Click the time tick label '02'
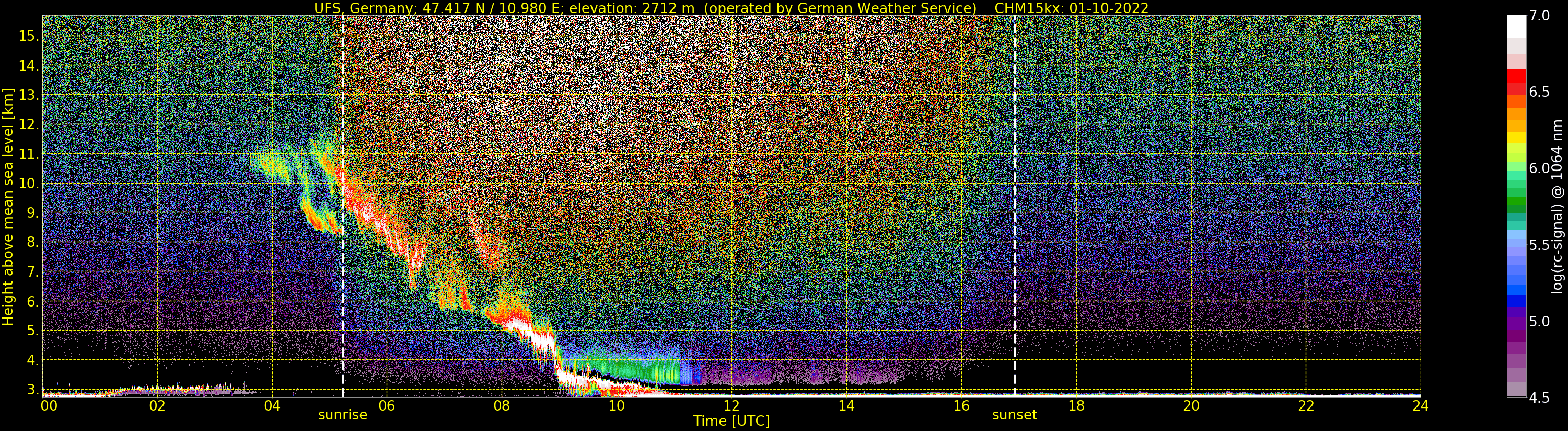 [157, 405]
